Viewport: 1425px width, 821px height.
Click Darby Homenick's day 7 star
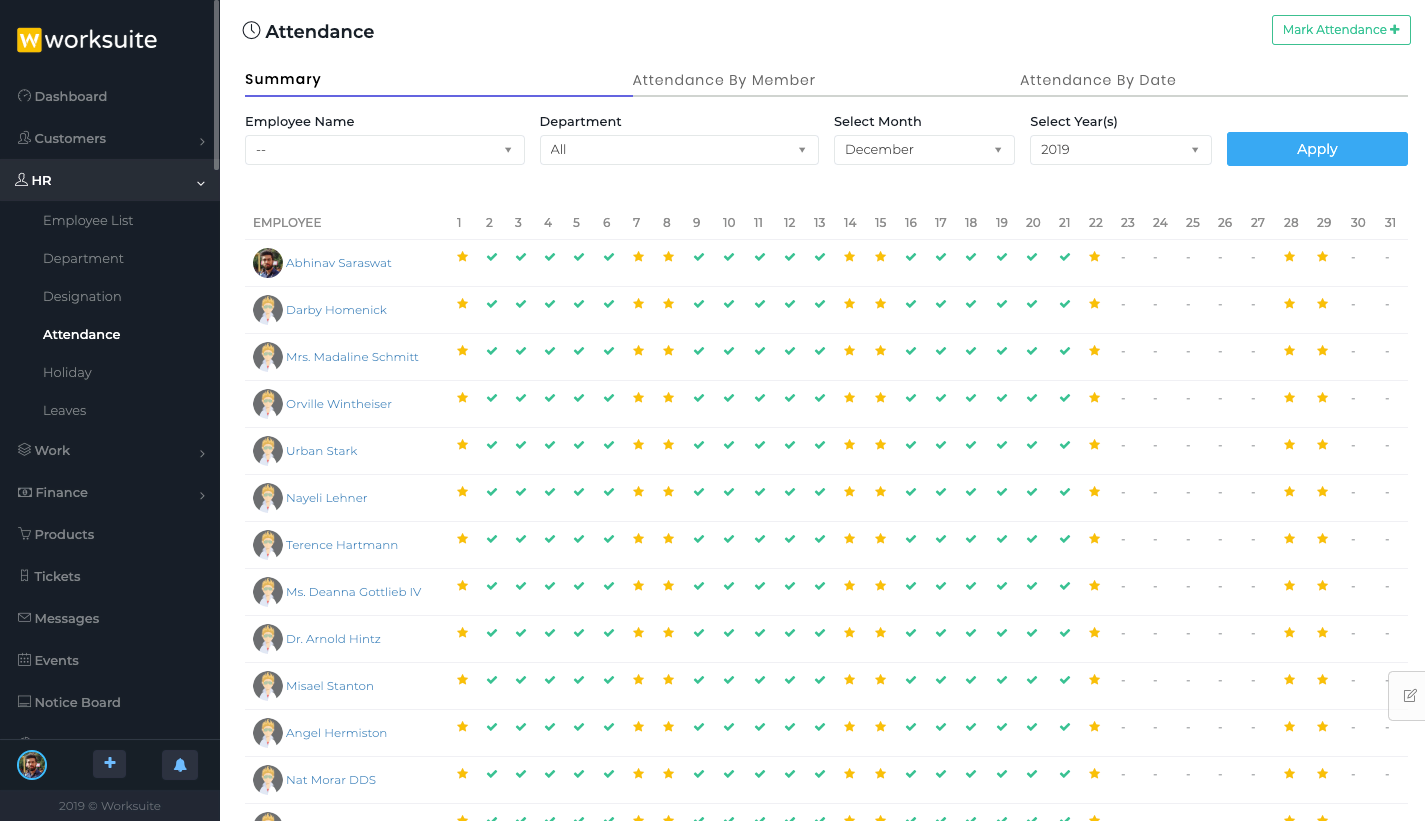pos(638,304)
